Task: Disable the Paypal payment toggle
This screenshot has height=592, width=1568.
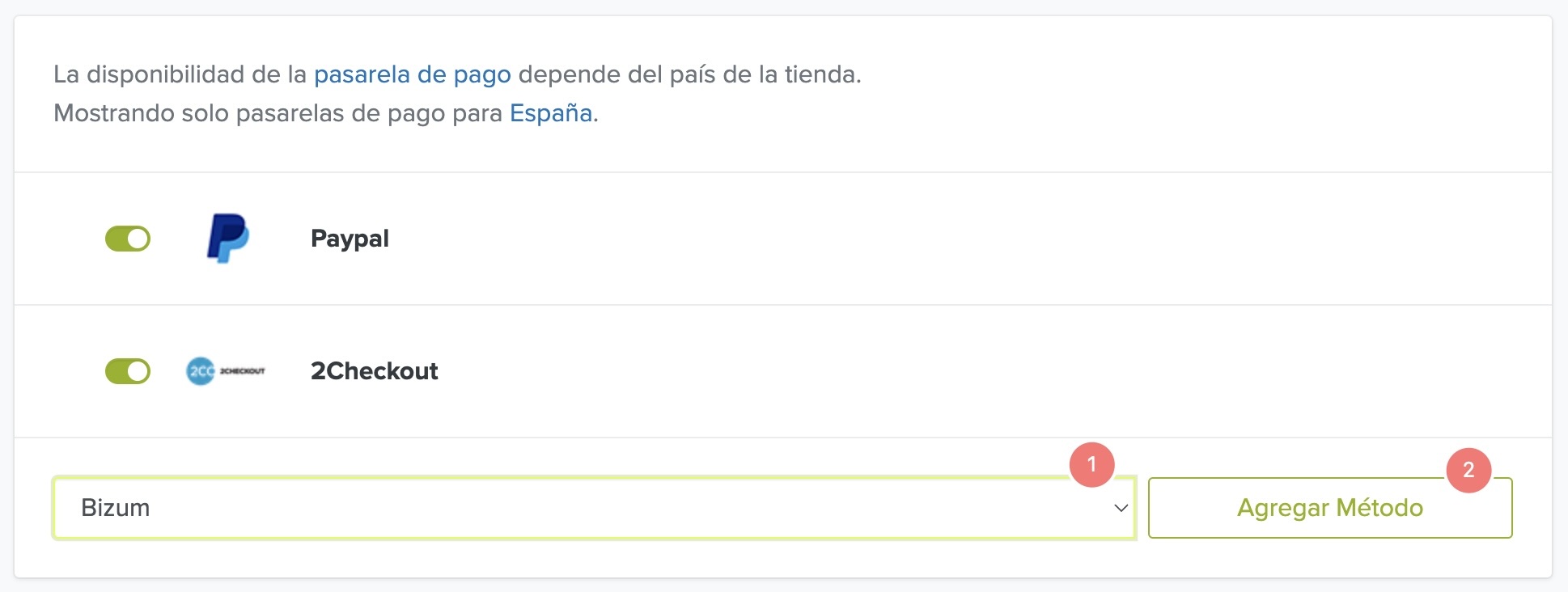Action: point(128,239)
